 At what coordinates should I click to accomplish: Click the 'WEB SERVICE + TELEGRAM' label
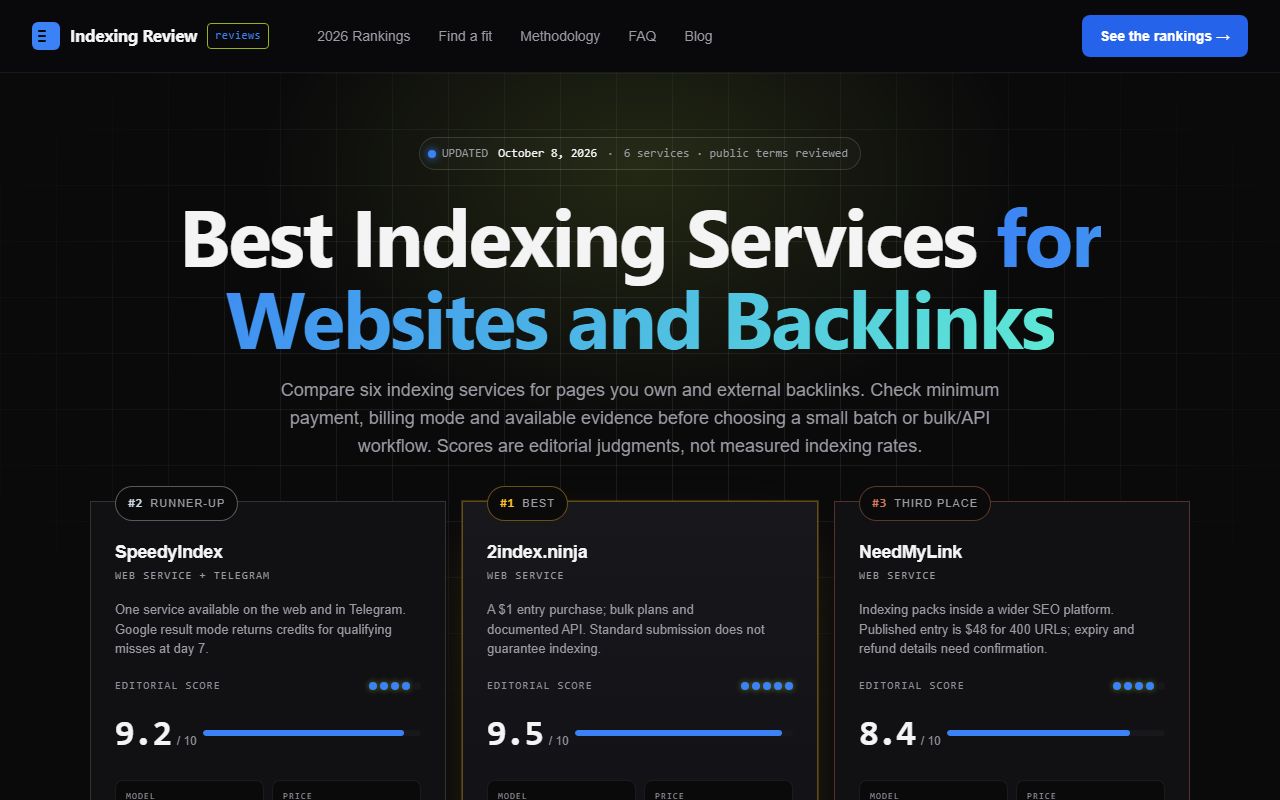(x=192, y=576)
